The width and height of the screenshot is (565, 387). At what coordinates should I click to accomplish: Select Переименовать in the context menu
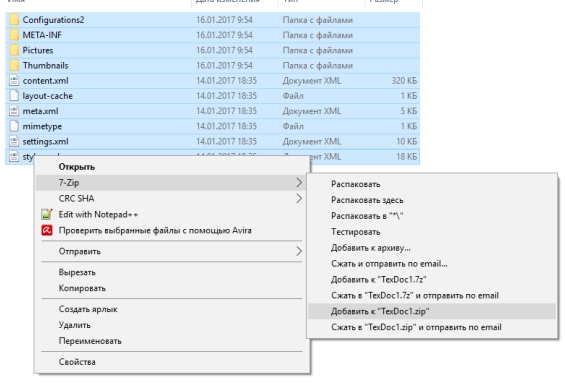[172, 341]
